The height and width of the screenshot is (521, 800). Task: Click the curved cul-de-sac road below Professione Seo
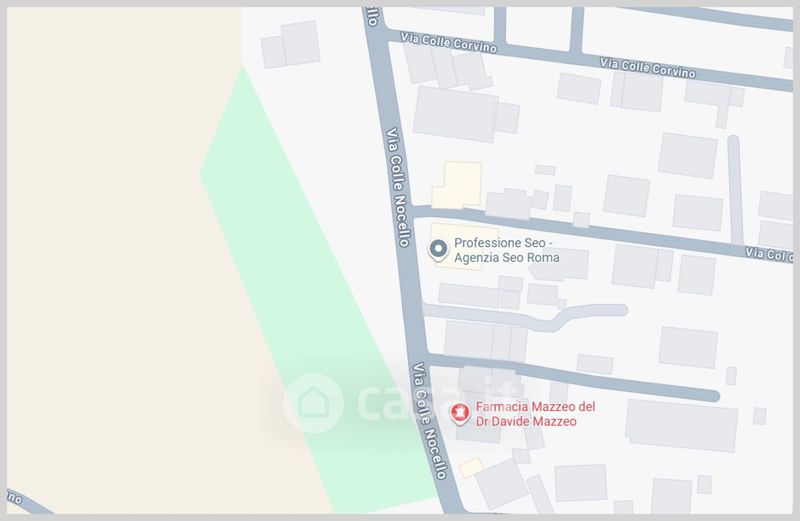tap(526, 315)
